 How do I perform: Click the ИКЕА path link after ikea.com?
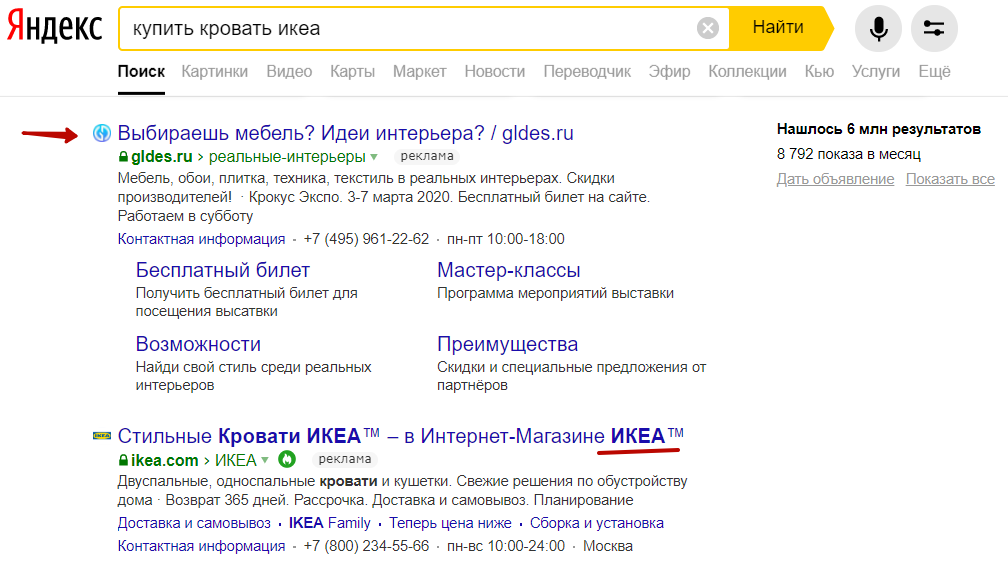click(x=235, y=460)
